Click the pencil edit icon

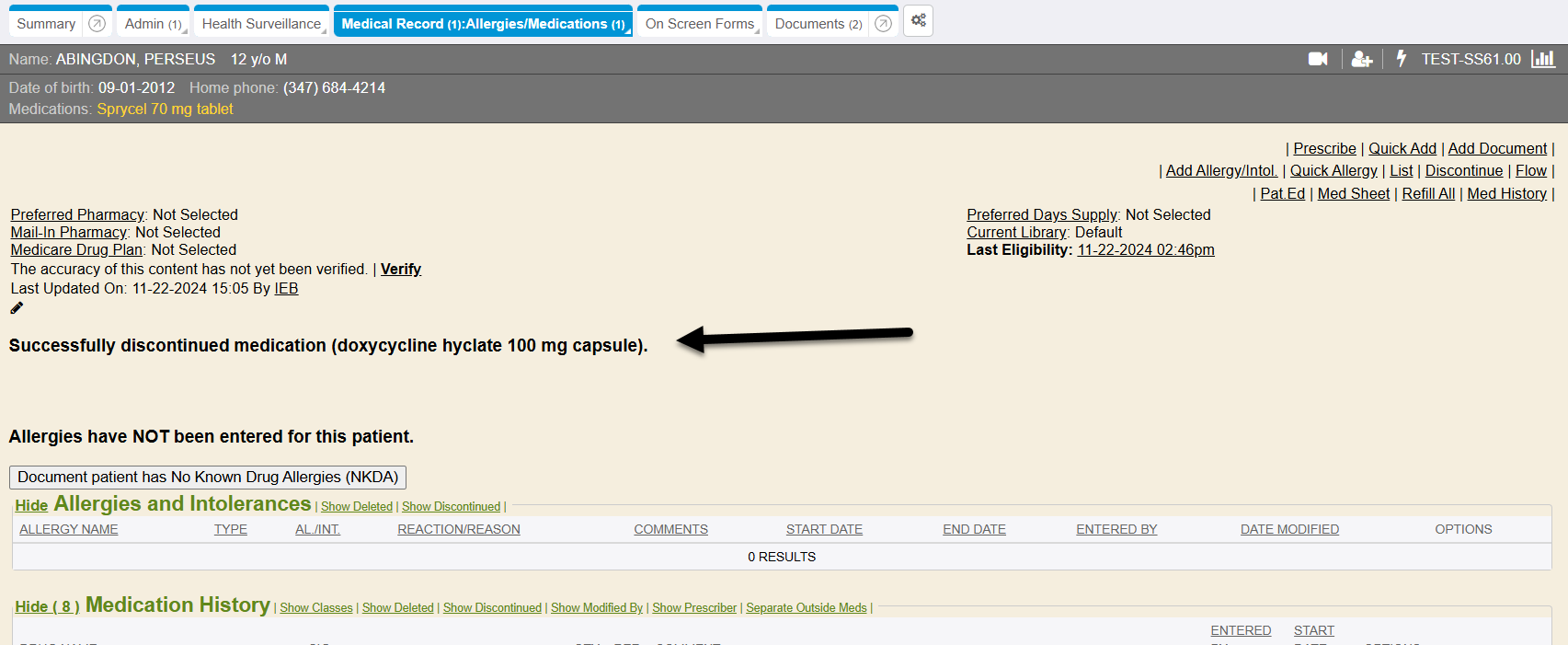click(x=17, y=308)
